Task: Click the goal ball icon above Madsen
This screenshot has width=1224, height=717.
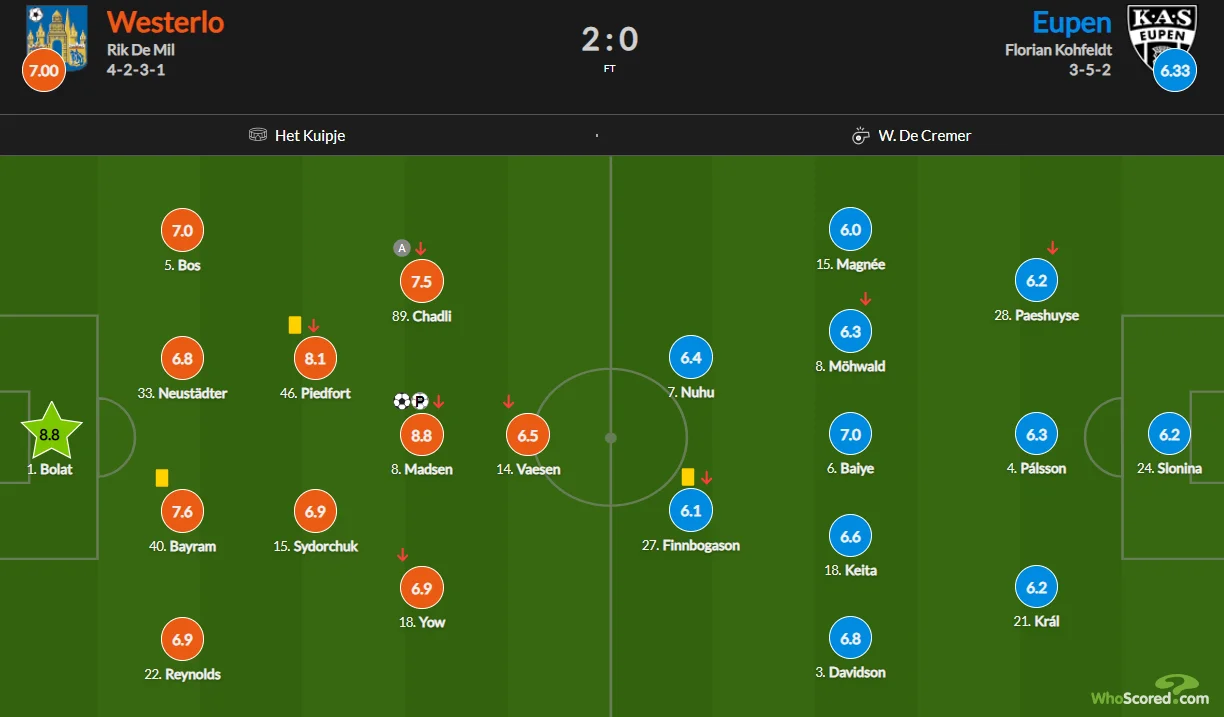Action: 402,401
